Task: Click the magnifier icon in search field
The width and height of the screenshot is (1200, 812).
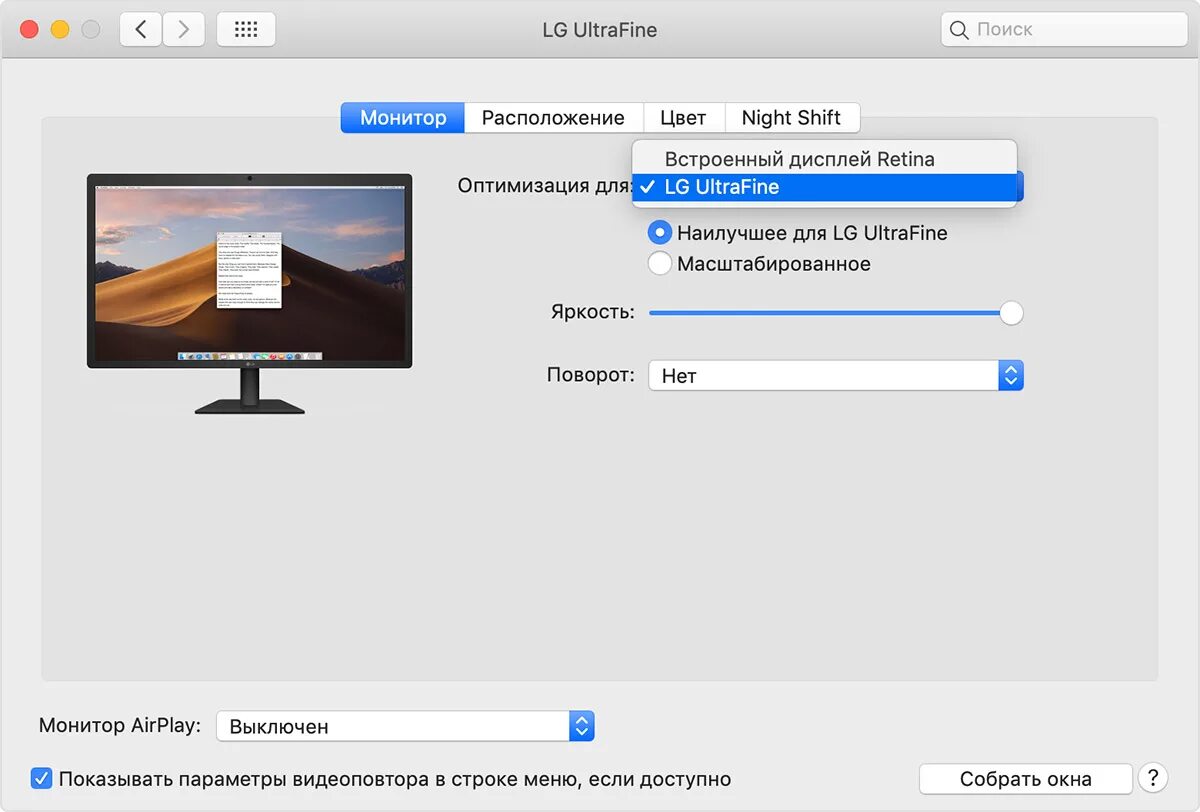Action: pyautogui.click(x=959, y=30)
